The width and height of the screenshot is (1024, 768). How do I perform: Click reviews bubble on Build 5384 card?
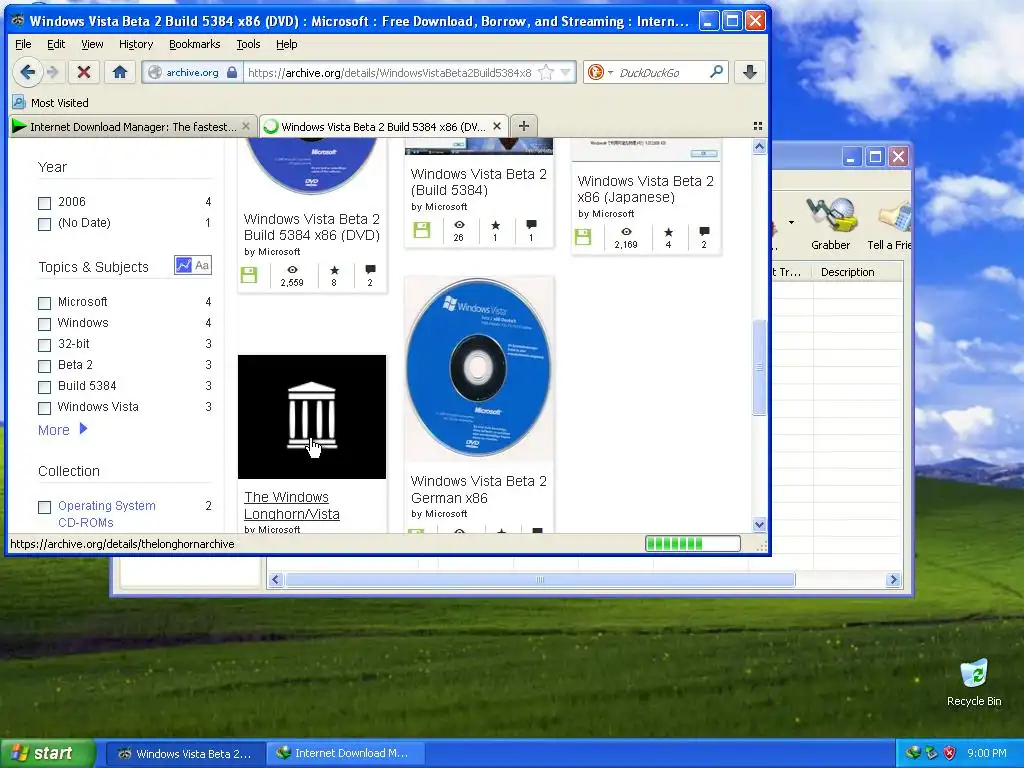click(531, 225)
